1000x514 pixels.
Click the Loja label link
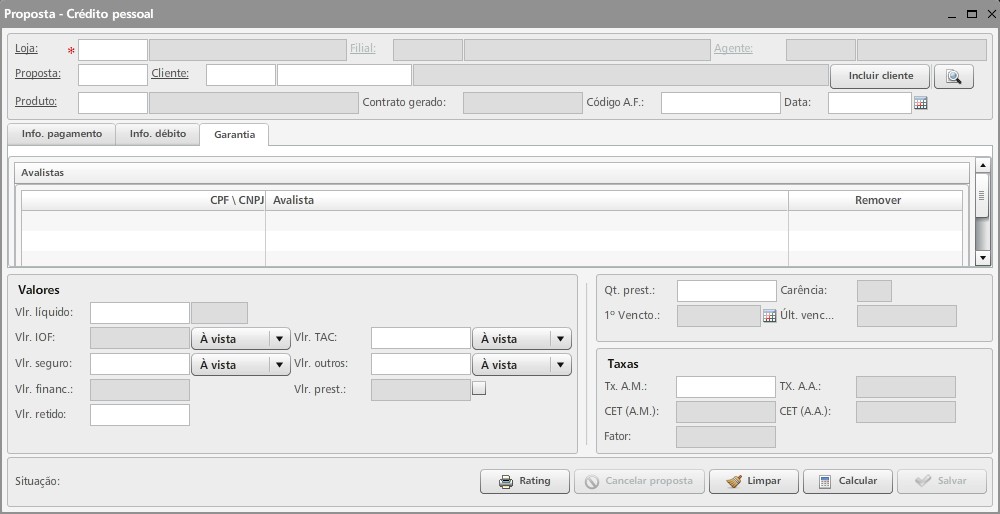[x=26, y=48]
